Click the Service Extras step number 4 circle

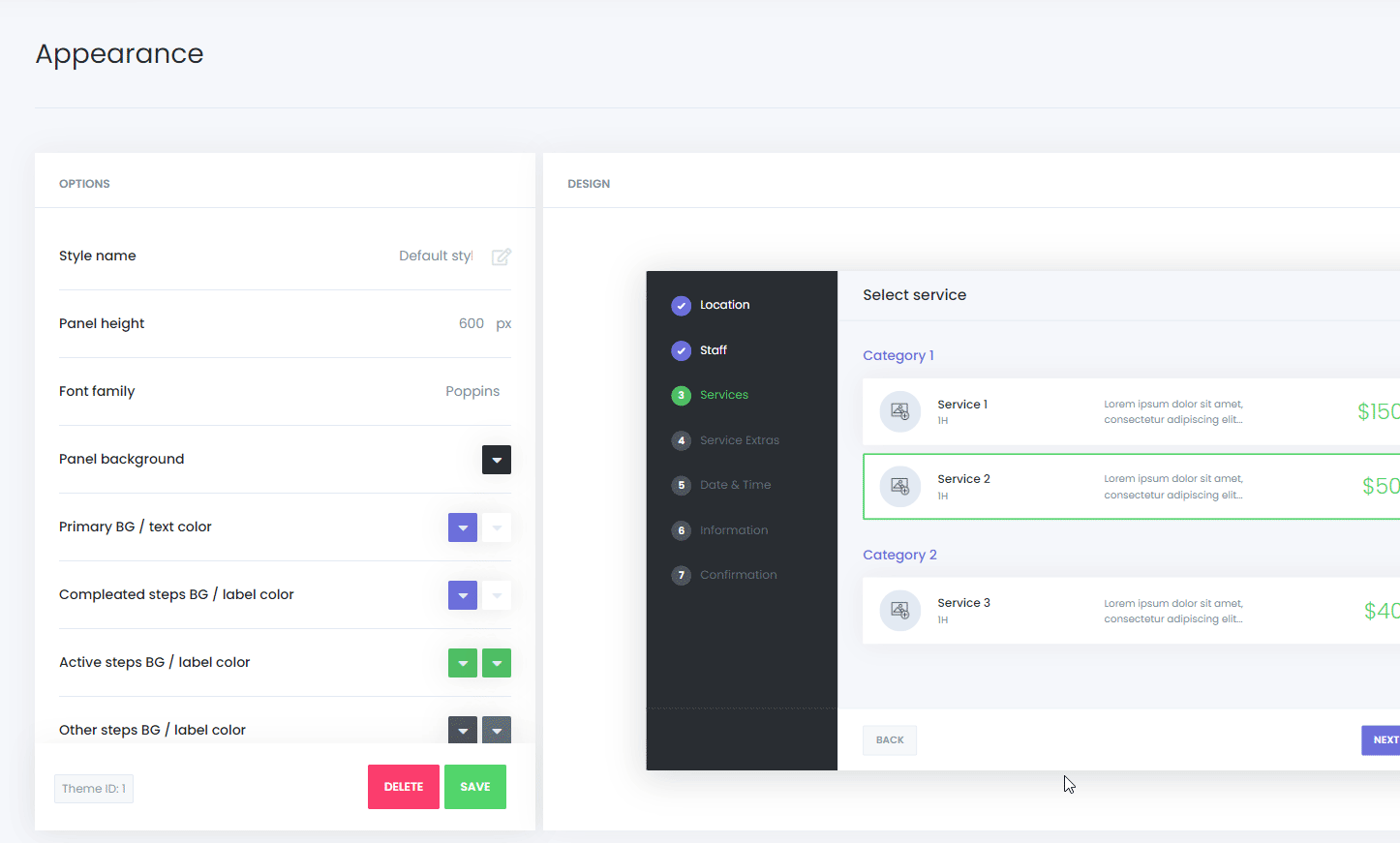coord(682,440)
